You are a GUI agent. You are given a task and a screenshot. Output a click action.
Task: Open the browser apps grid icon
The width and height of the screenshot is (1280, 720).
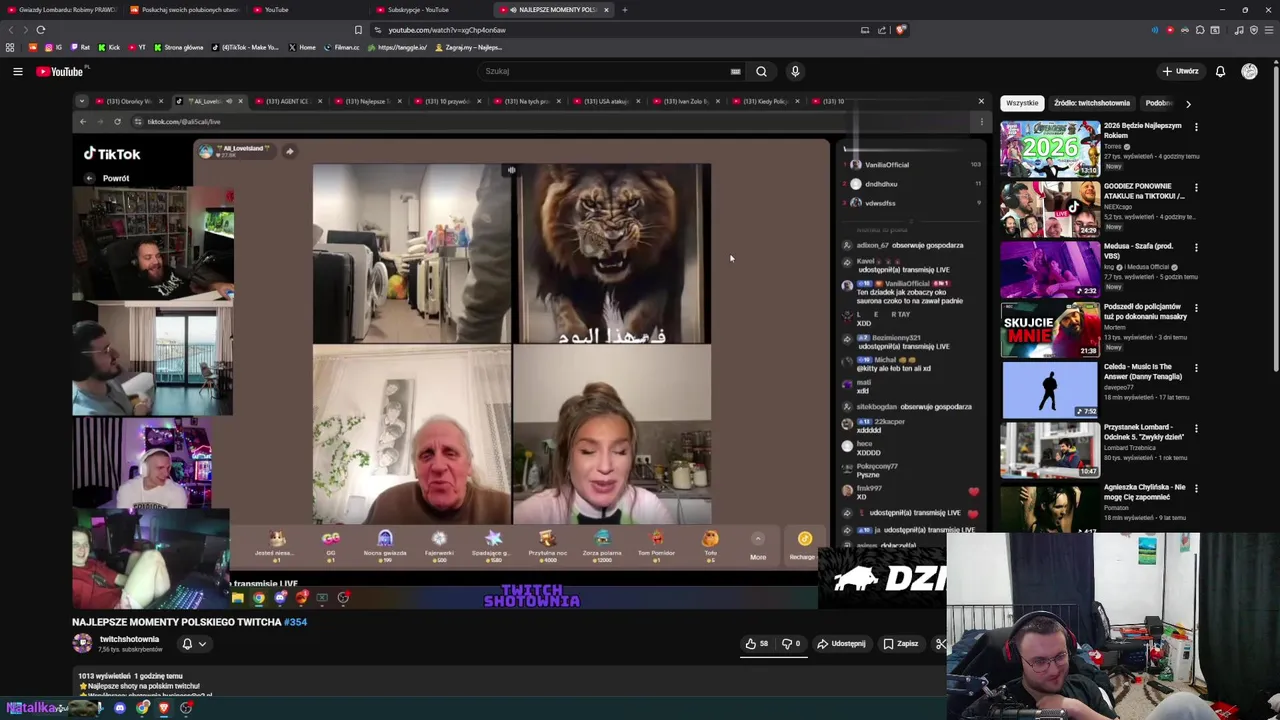click(10, 47)
